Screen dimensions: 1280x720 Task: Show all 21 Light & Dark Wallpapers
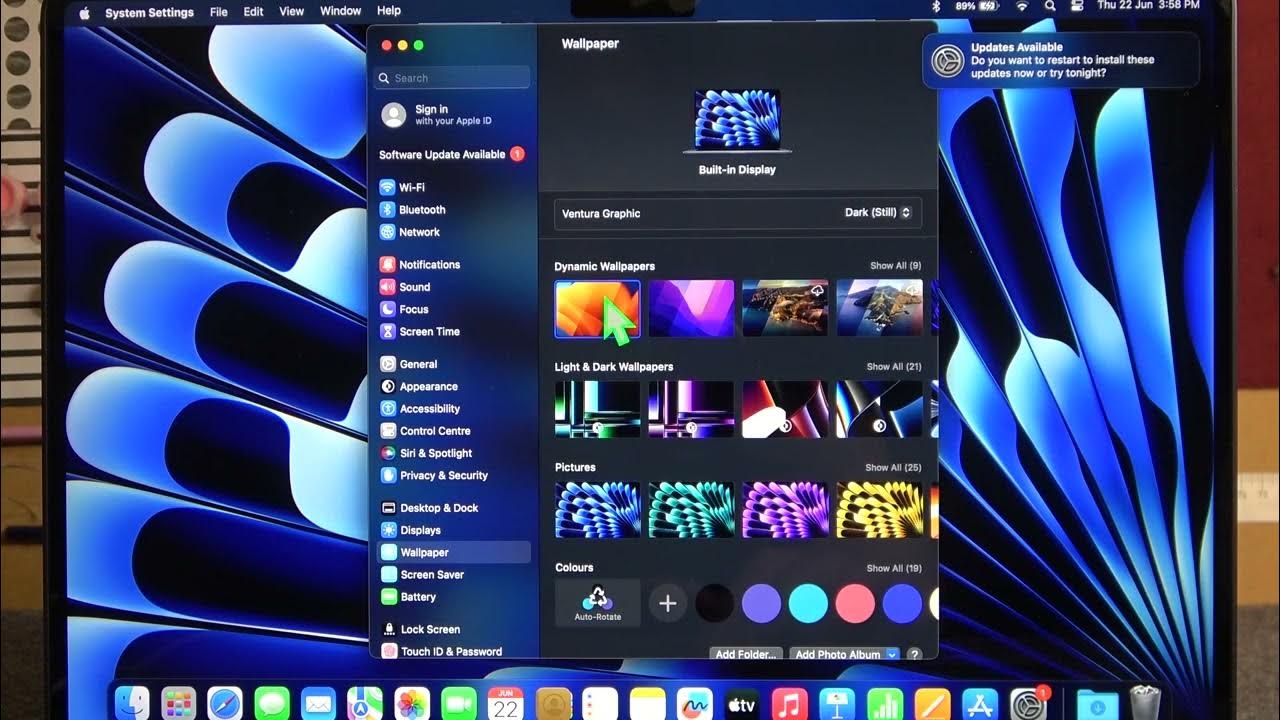tap(893, 367)
